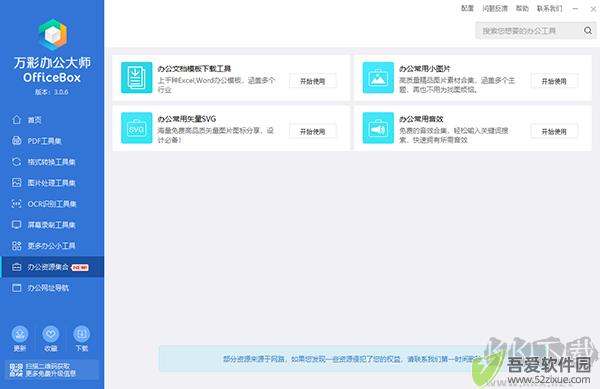This screenshot has width=600, height=389.
Task: Open the OCR识别工具集 scan icon
Action: (x=16, y=203)
